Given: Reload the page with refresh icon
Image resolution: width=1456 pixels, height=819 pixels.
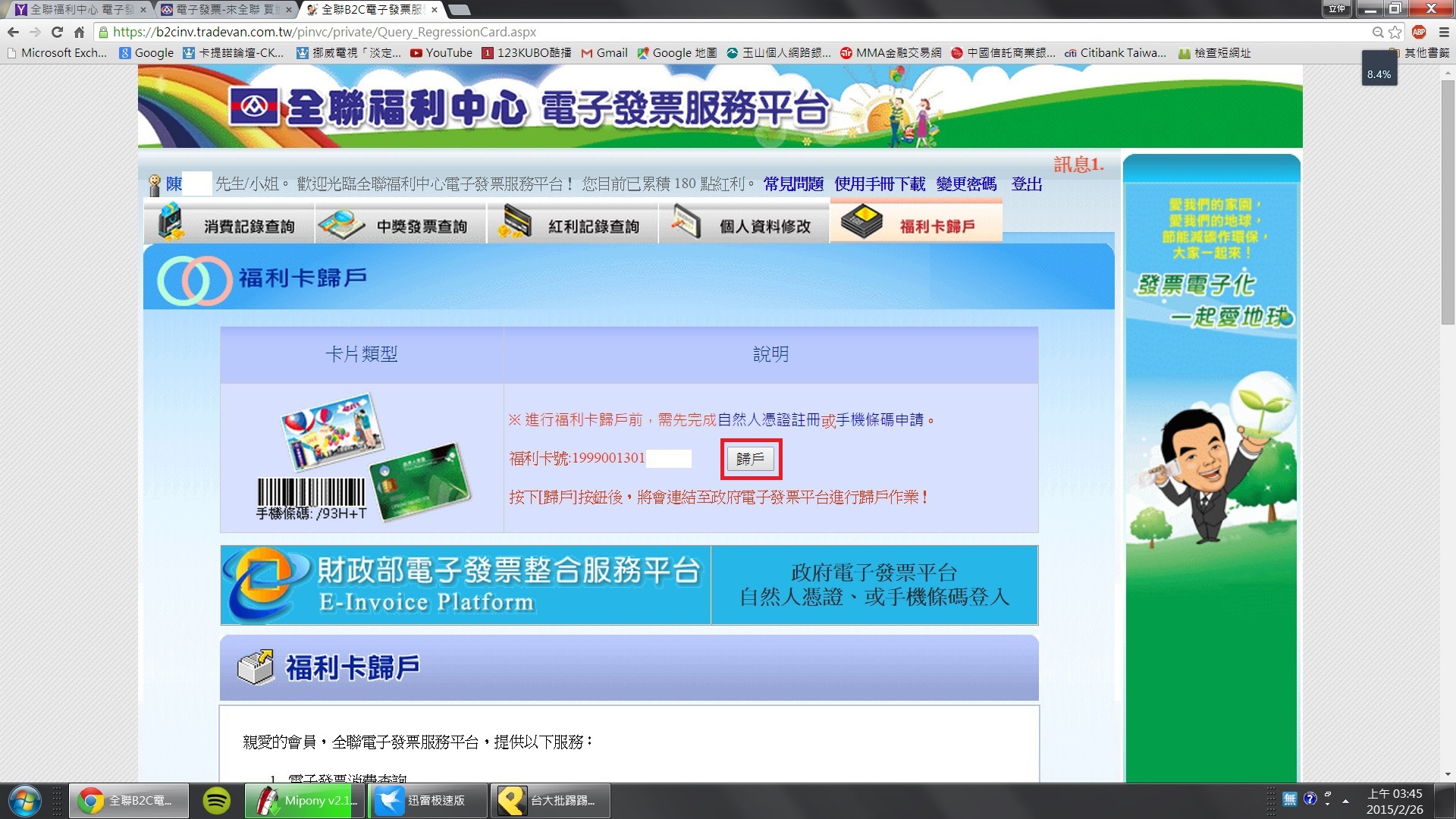Looking at the screenshot, I should pos(57,32).
